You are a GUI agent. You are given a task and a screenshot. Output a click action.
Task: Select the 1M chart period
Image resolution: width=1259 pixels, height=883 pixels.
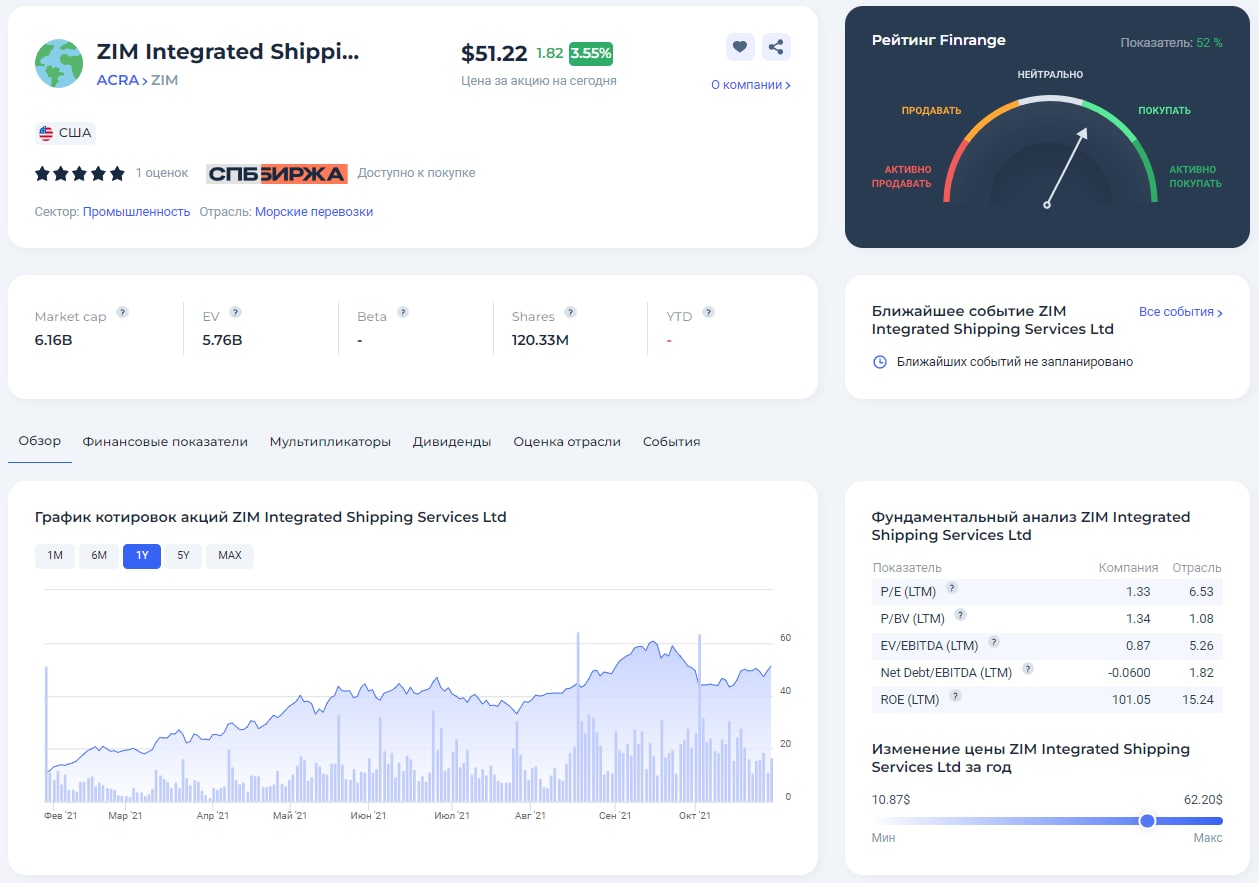click(55, 556)
